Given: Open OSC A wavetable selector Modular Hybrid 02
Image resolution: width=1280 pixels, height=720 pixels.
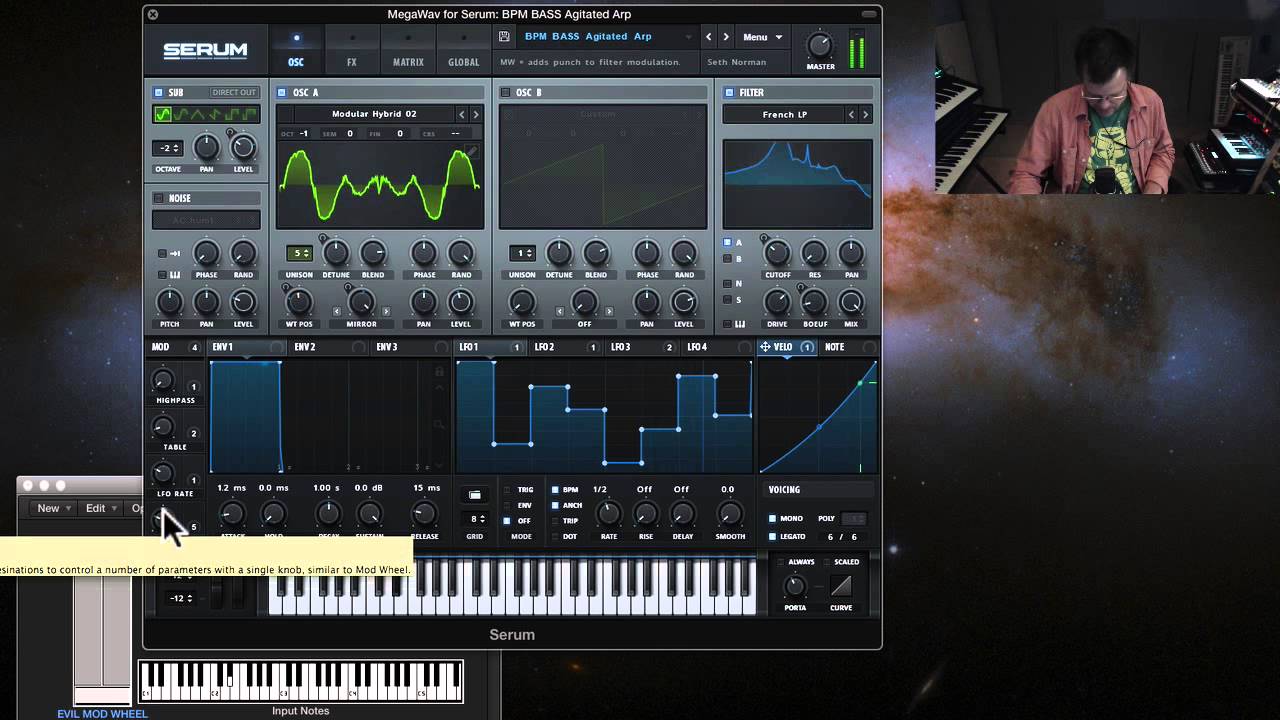Looking at the screenshot, I should pyautogui.click(x=374, y=115).
